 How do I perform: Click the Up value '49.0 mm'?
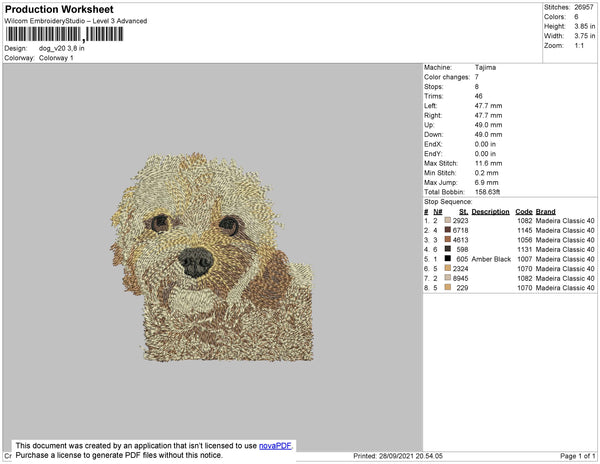[489, 125]
